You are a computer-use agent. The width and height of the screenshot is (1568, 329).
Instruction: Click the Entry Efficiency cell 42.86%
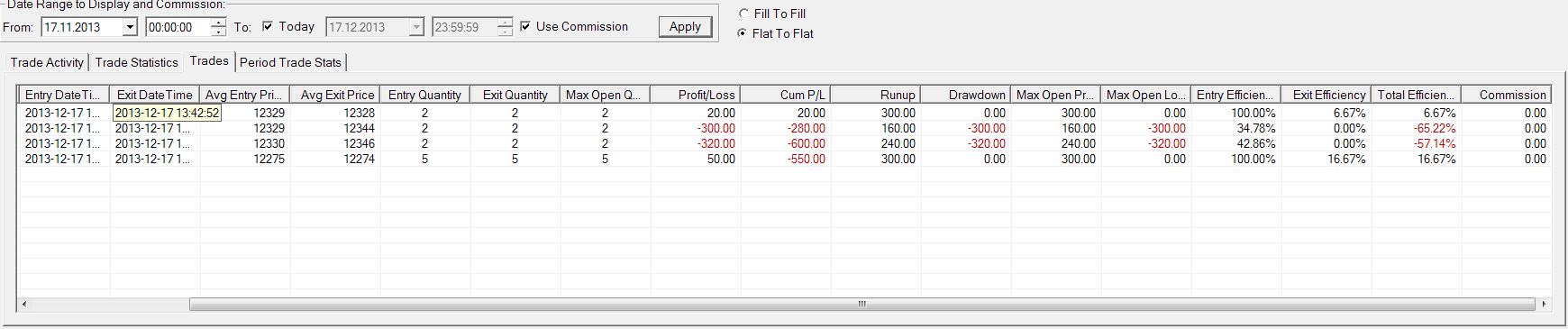tap(1235, 144)
